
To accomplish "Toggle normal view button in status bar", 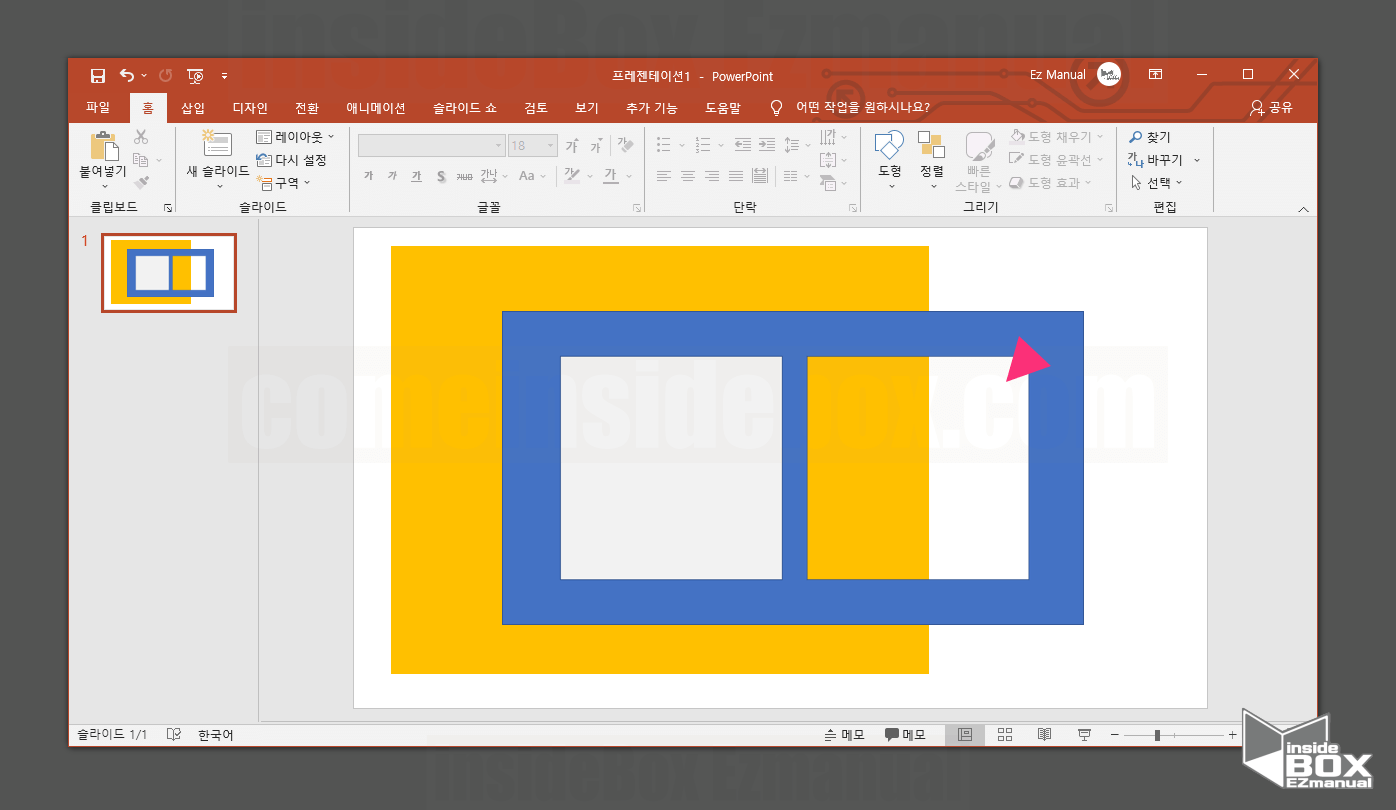I will tap(965, 735).
